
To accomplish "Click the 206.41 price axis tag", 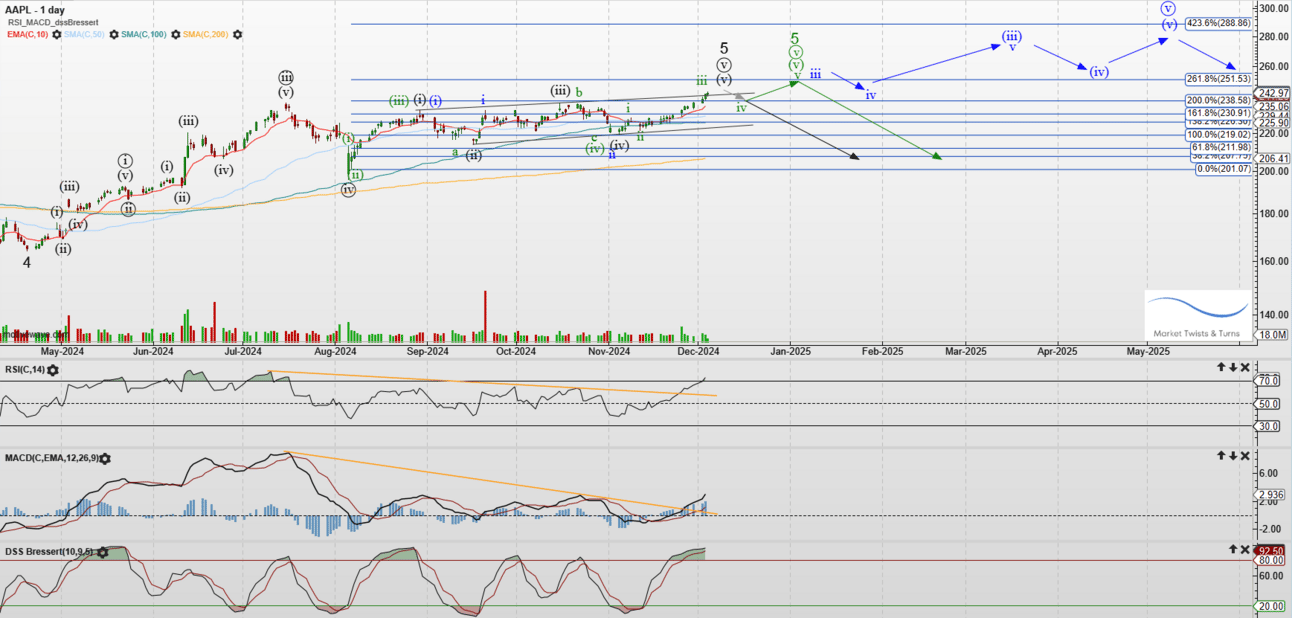I will tap(1272, 158).
